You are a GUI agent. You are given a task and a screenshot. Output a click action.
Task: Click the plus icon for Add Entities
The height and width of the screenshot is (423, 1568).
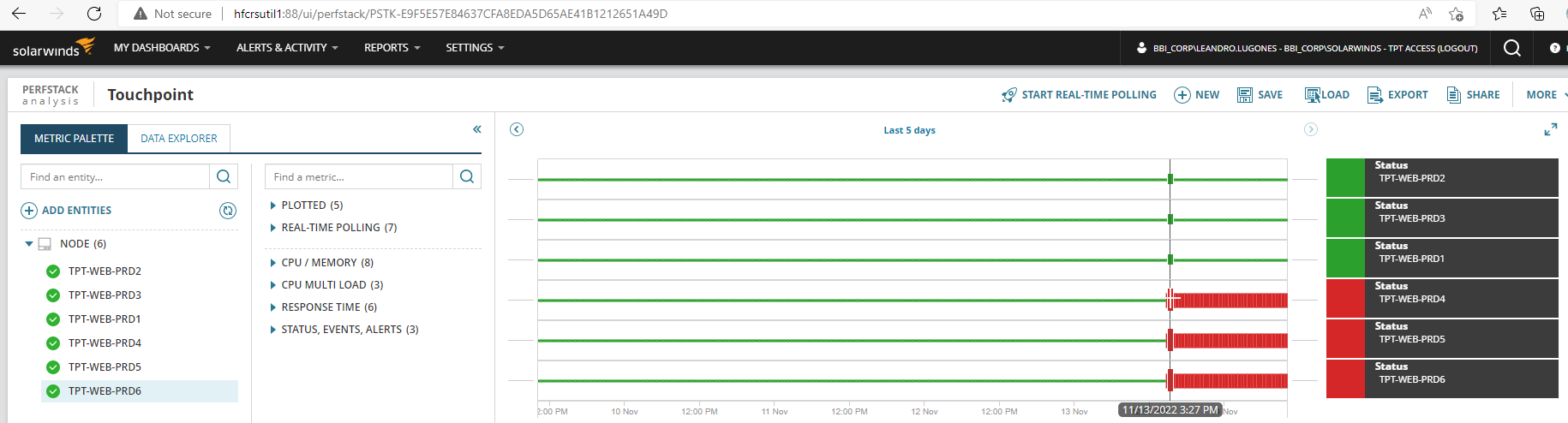pos(29,211)
